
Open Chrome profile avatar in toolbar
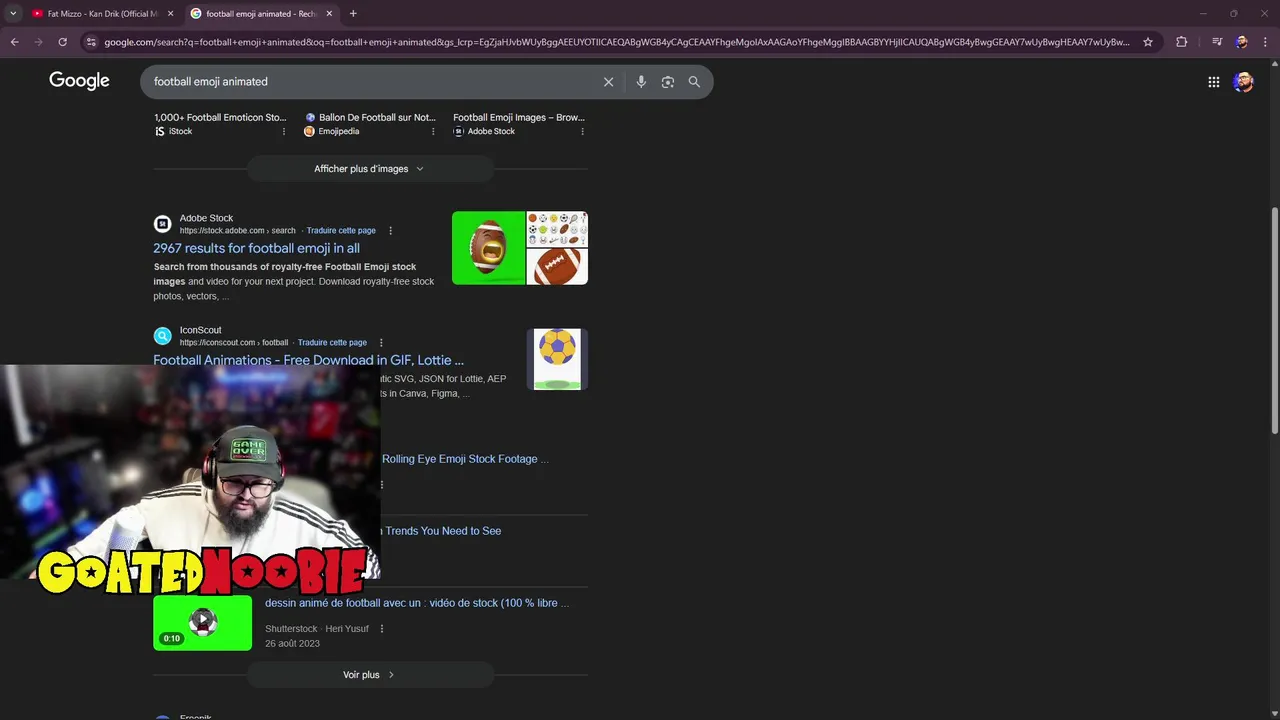[x=1241, y=42]
